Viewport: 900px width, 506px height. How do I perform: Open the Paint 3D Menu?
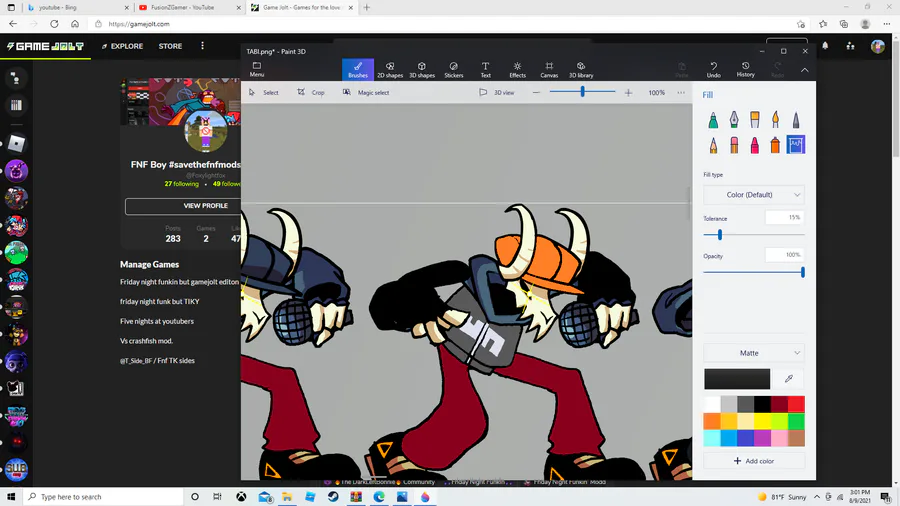(x=257, y=70)
